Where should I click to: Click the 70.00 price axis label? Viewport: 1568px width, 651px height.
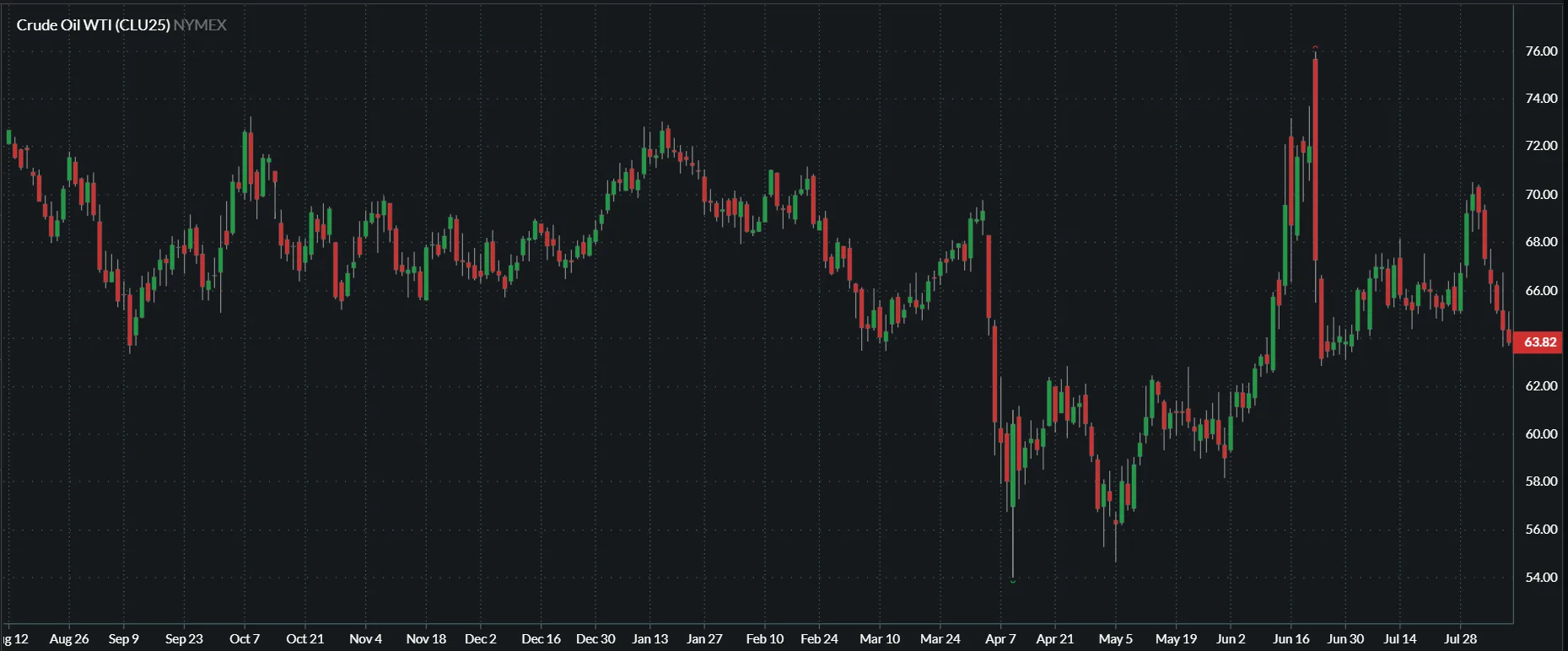(x=1541, y=195)
